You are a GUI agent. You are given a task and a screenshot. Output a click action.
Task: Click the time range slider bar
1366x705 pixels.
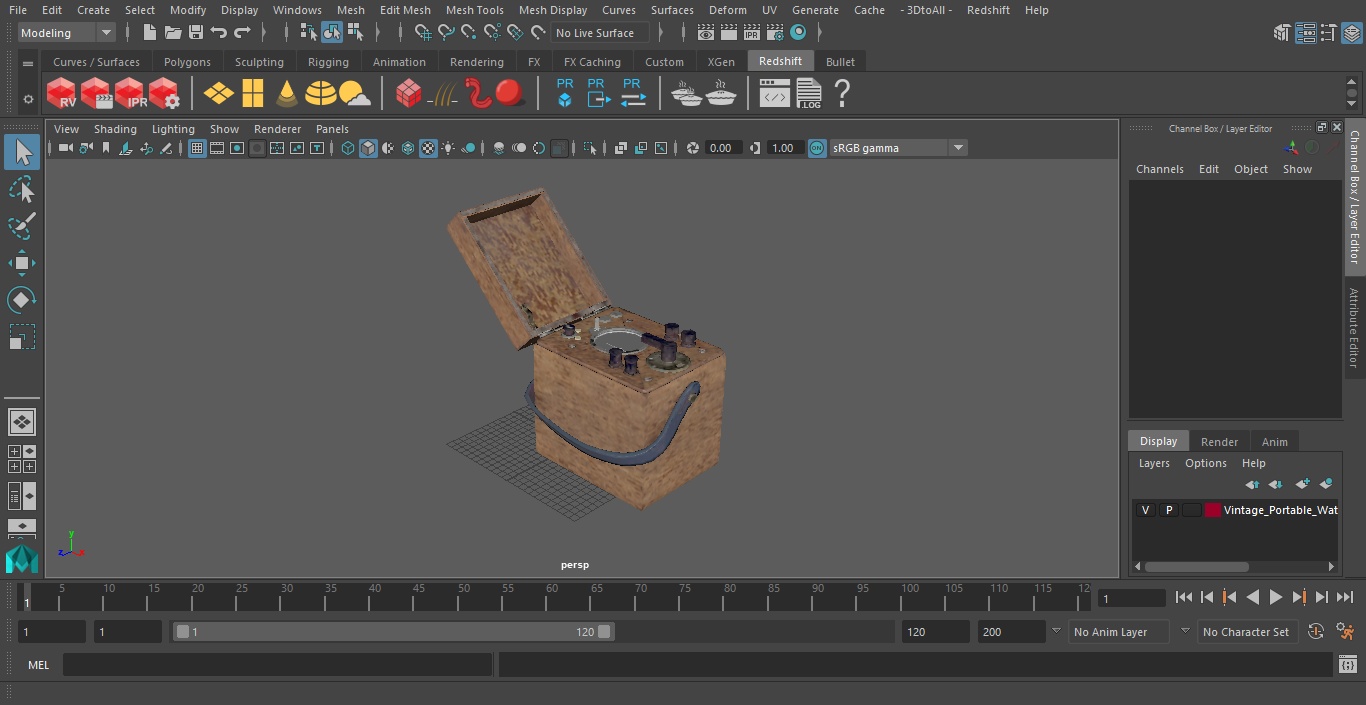click(393, 632)
